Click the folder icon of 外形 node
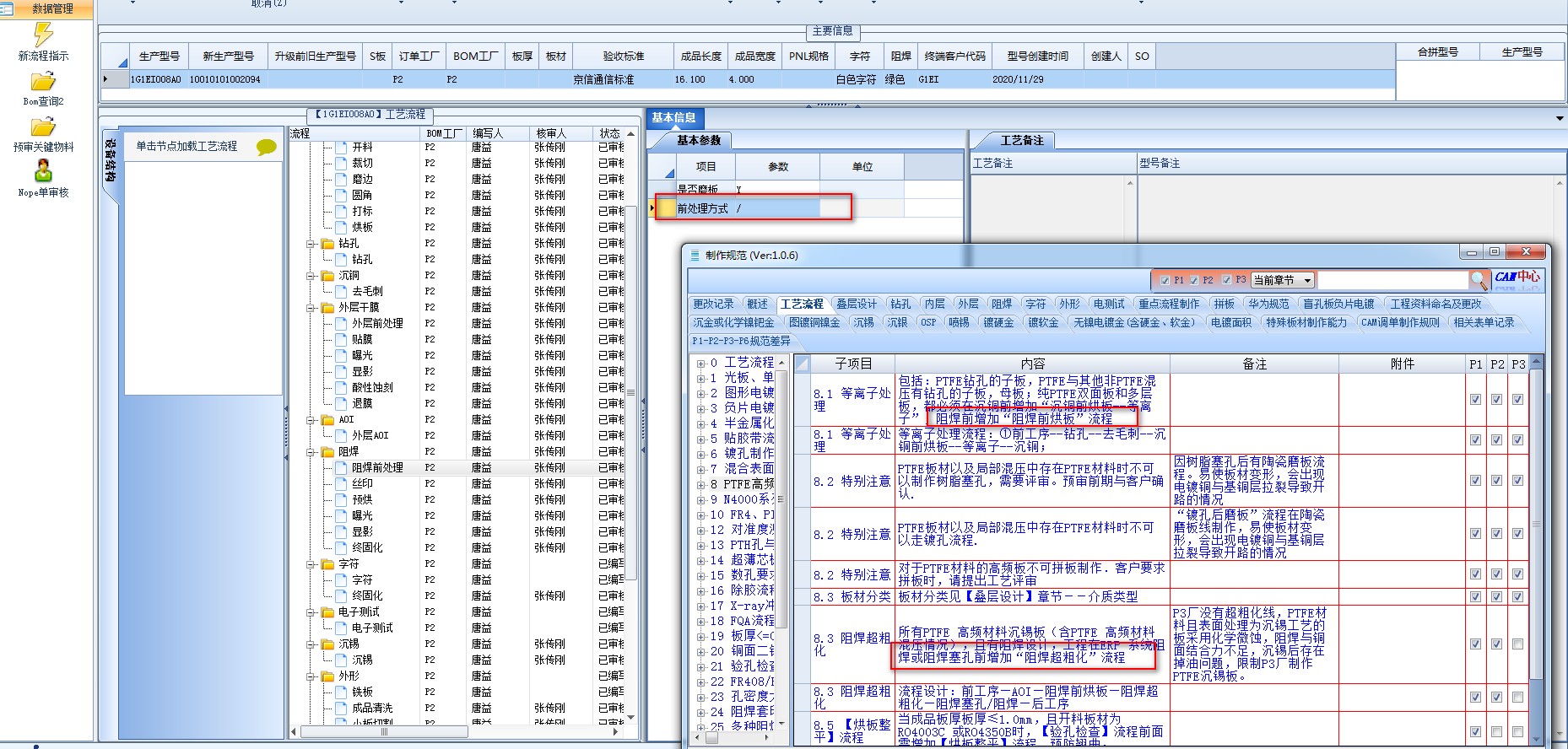The width and height of the screenshot is (1568, 749). [327, 676]
